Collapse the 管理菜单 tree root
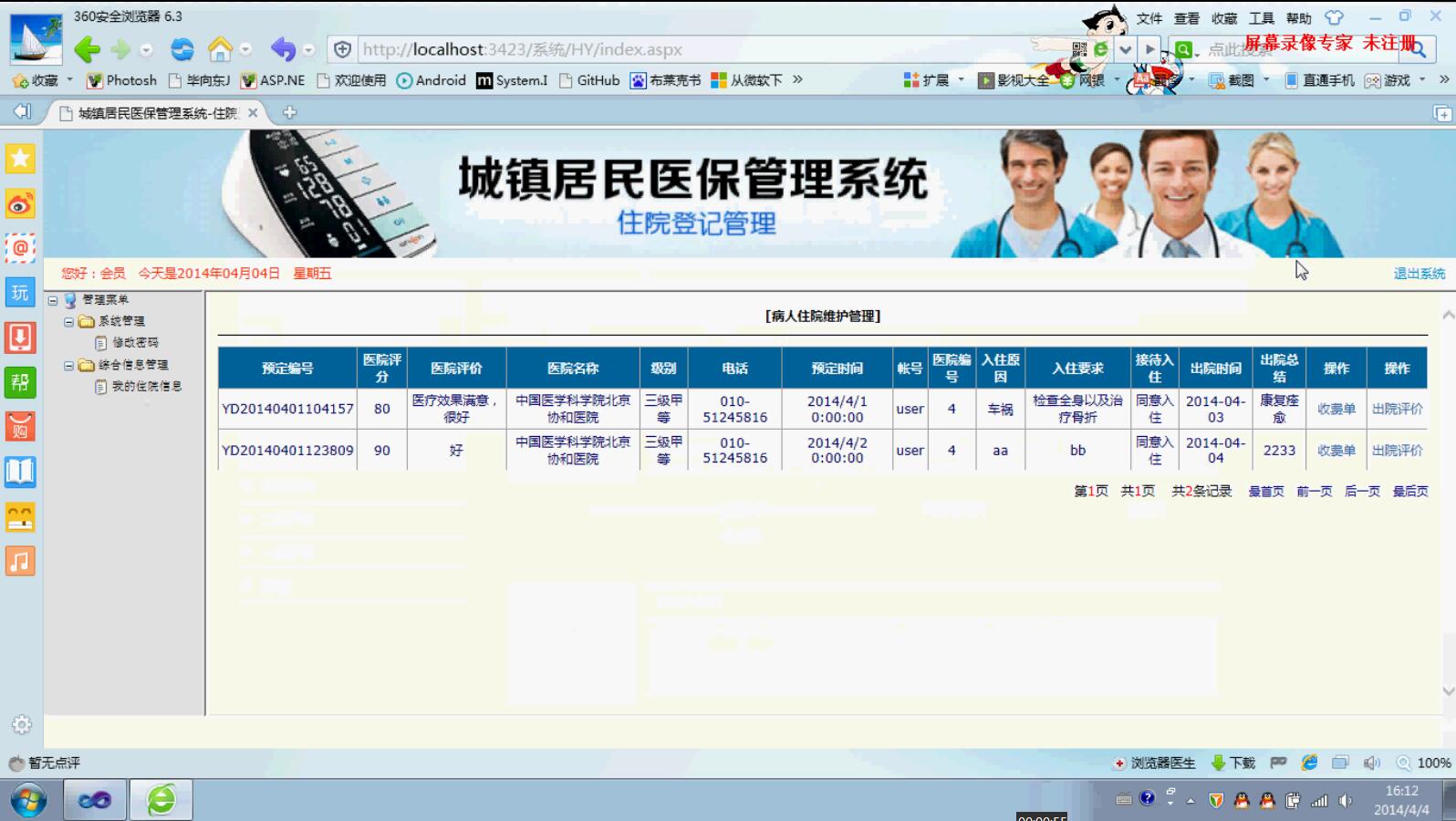This screenshot has height=821, width=1456. coord(53,300)
